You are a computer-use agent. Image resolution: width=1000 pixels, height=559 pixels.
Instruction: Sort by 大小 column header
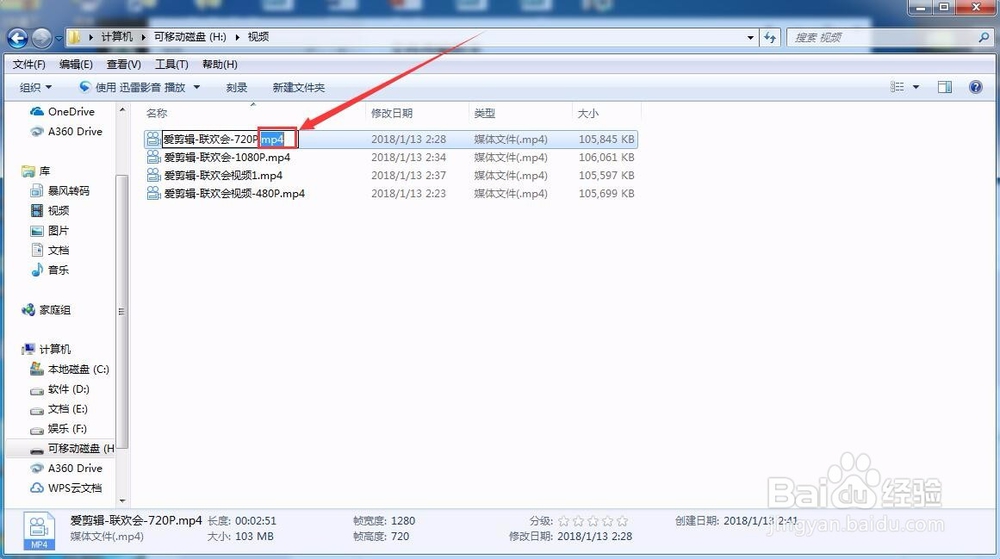[588, 113]
